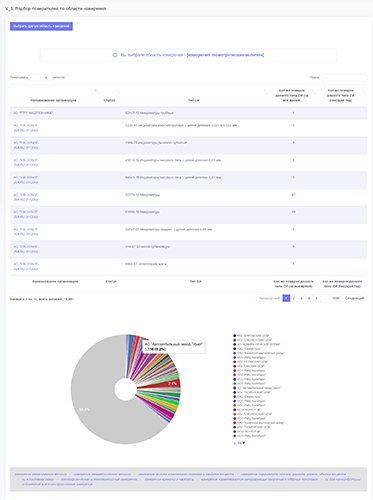Click the blue choose-another-measurement-area button
This screenshot has width=373, height=500.
click(41, 26)
